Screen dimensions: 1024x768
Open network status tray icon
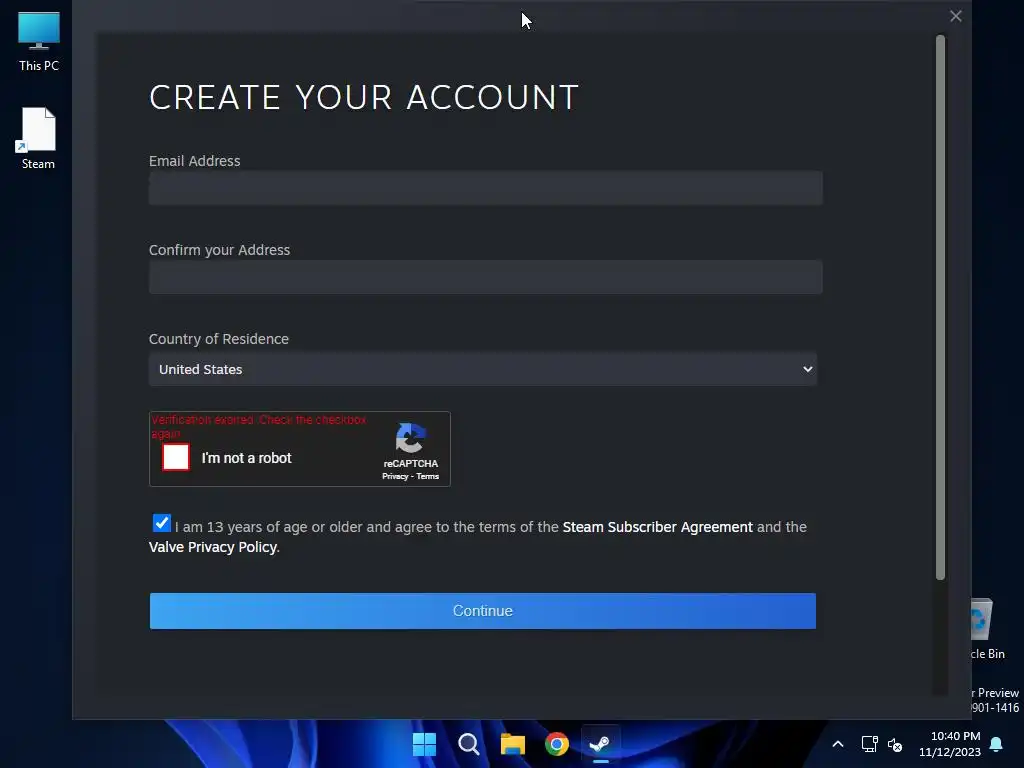click(x=869, y=744)
